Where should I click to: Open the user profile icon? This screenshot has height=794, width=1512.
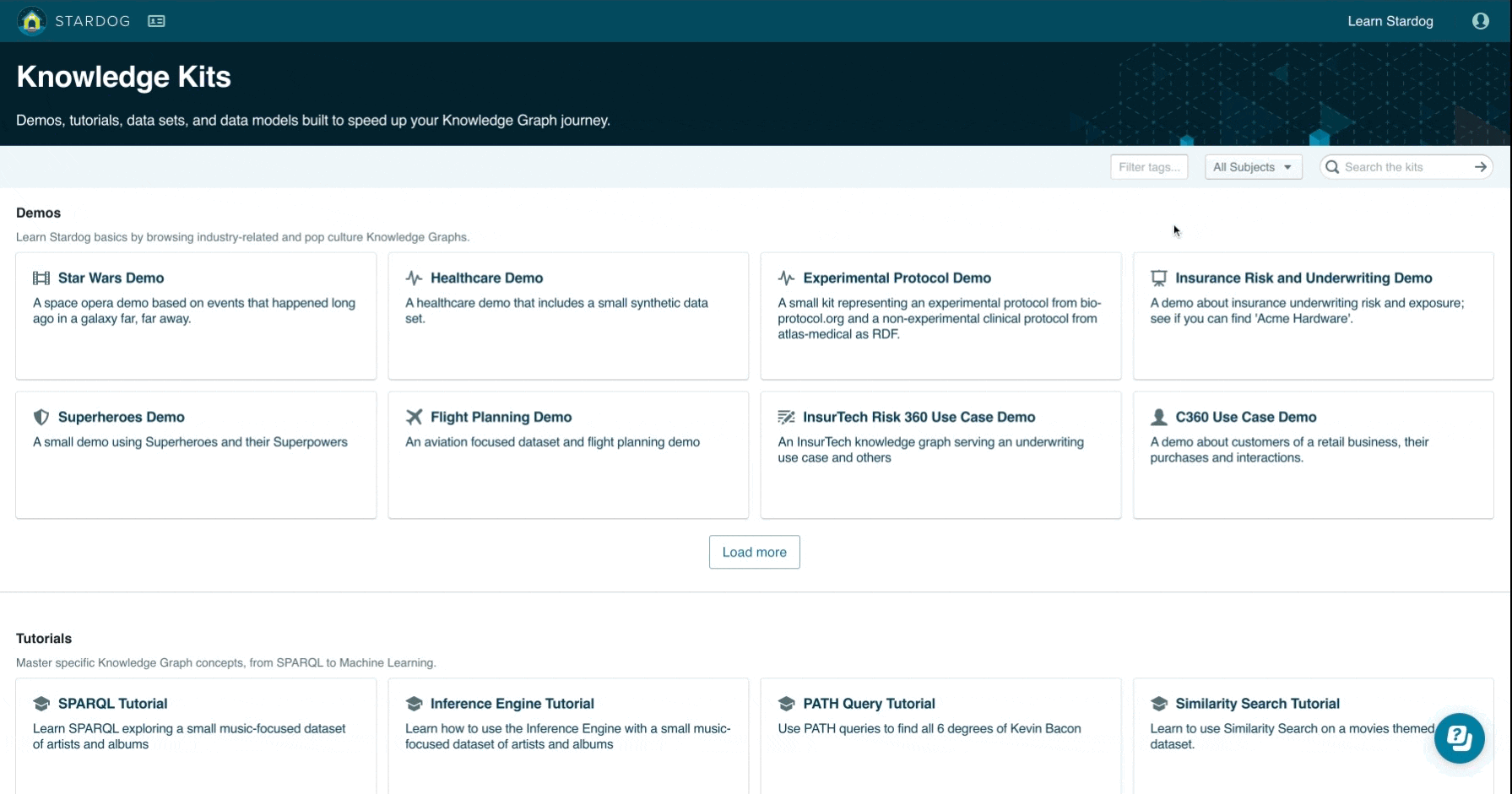[1480, 21]
